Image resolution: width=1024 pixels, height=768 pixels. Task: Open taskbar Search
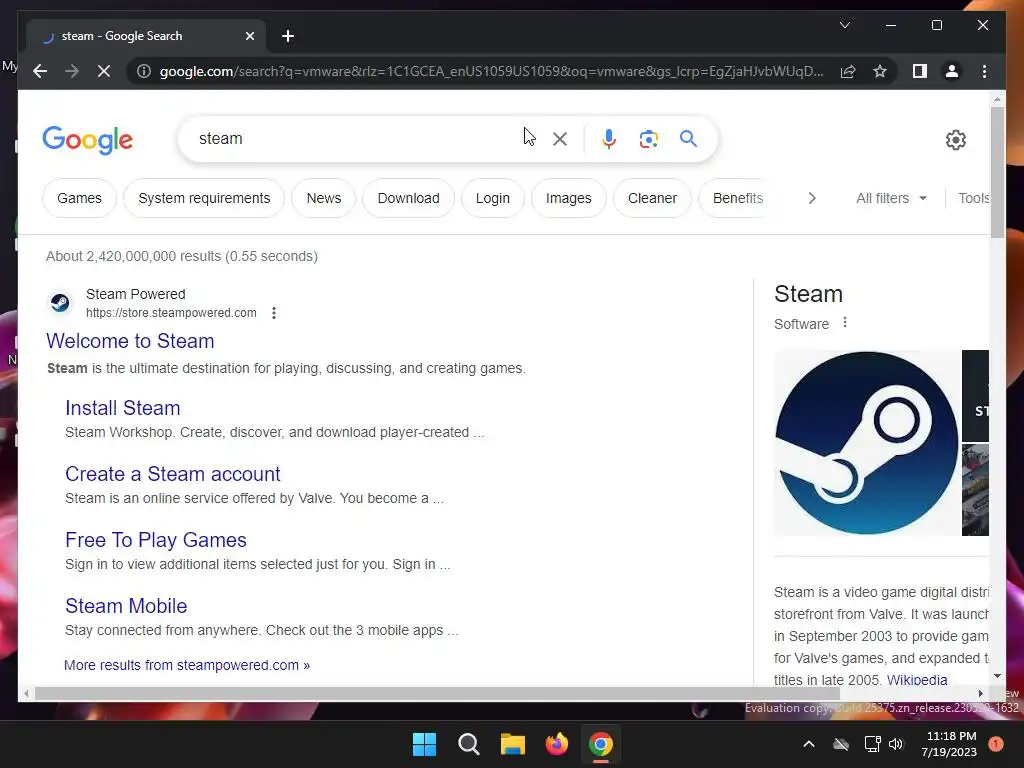[469, 744]
